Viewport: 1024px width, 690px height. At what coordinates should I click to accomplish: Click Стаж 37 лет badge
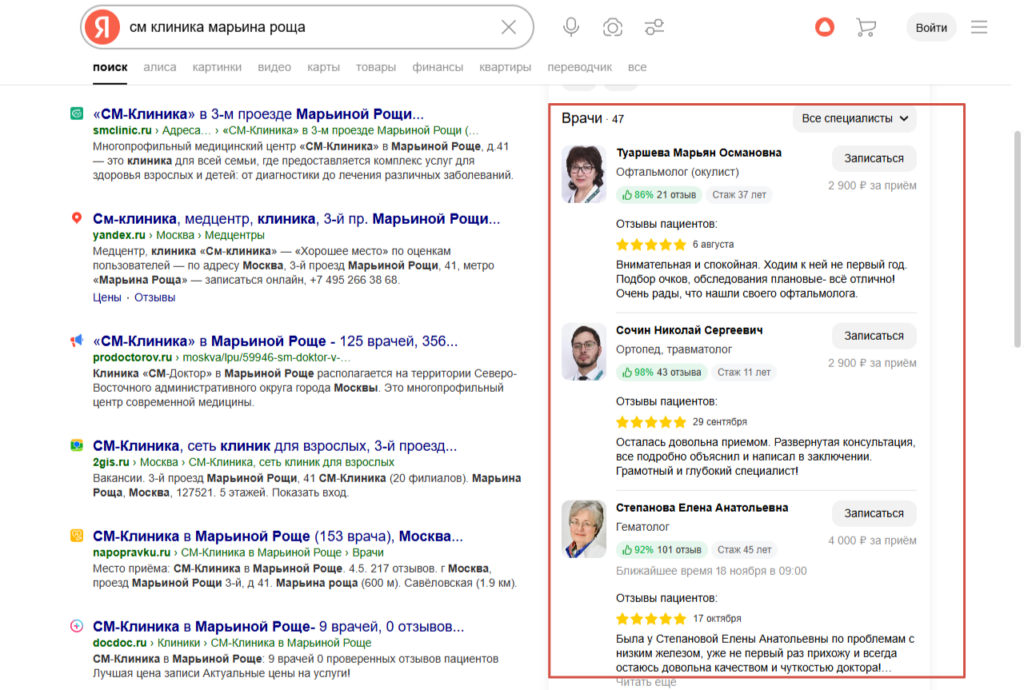739,195
